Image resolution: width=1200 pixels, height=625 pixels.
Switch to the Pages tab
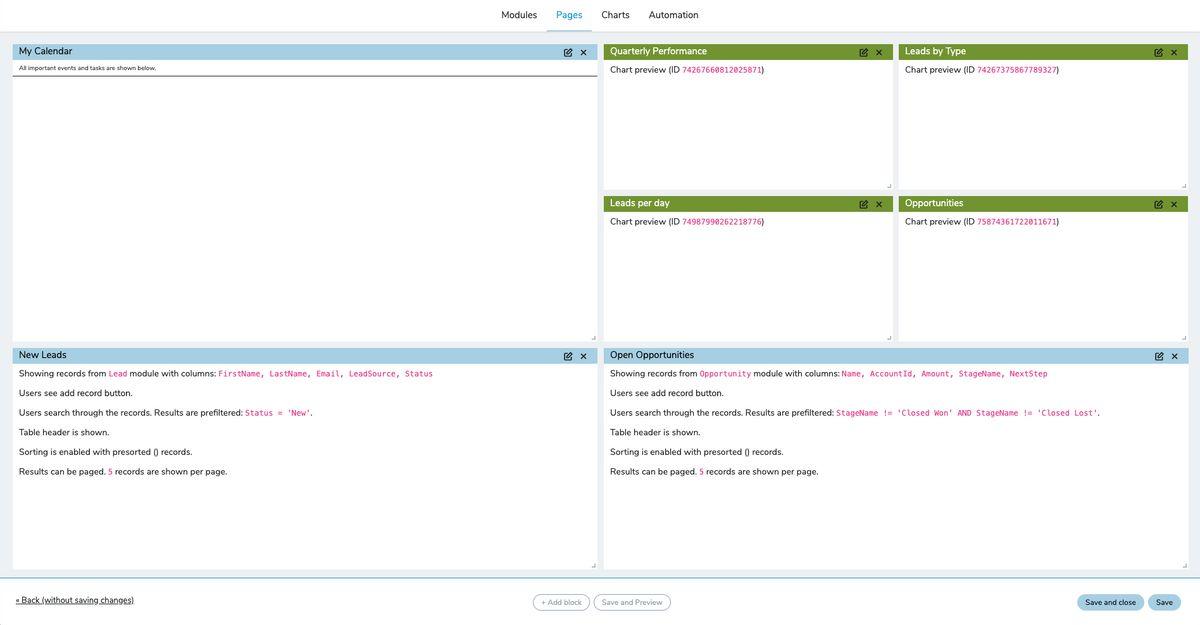point(569,15)
